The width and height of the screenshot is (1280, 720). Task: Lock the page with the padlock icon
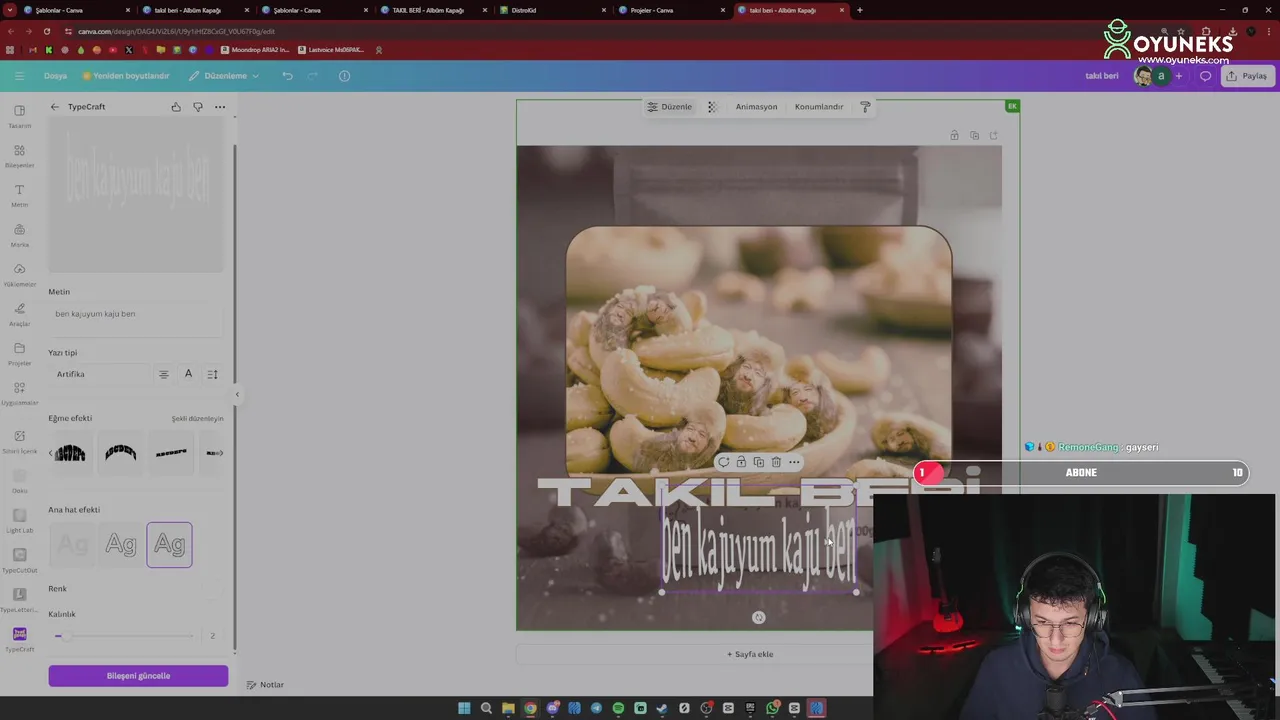click(x=954, y=135)
